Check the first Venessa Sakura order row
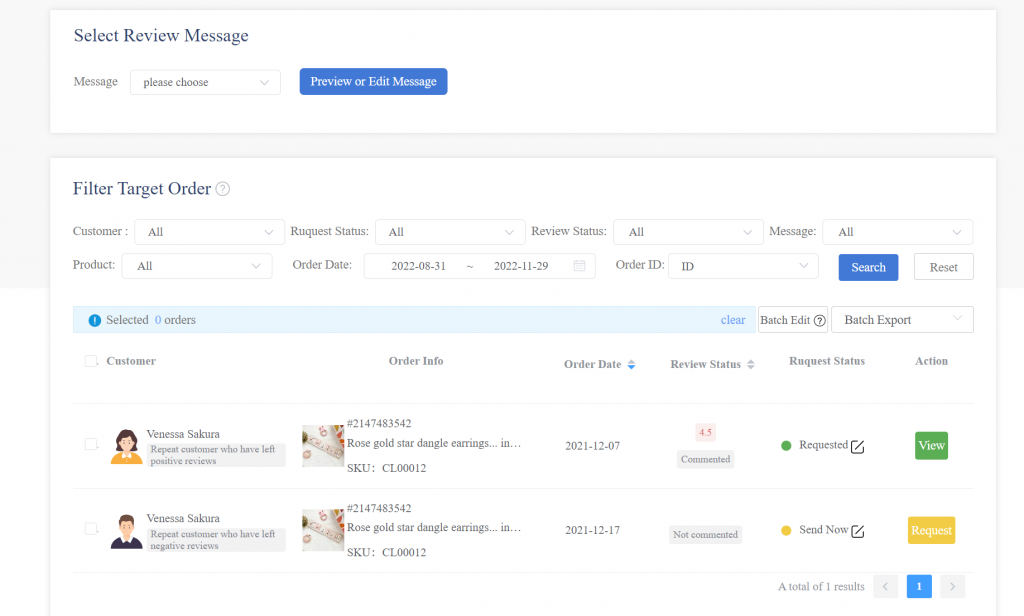Screen dimensions: 1024x616 coord(91,444)
